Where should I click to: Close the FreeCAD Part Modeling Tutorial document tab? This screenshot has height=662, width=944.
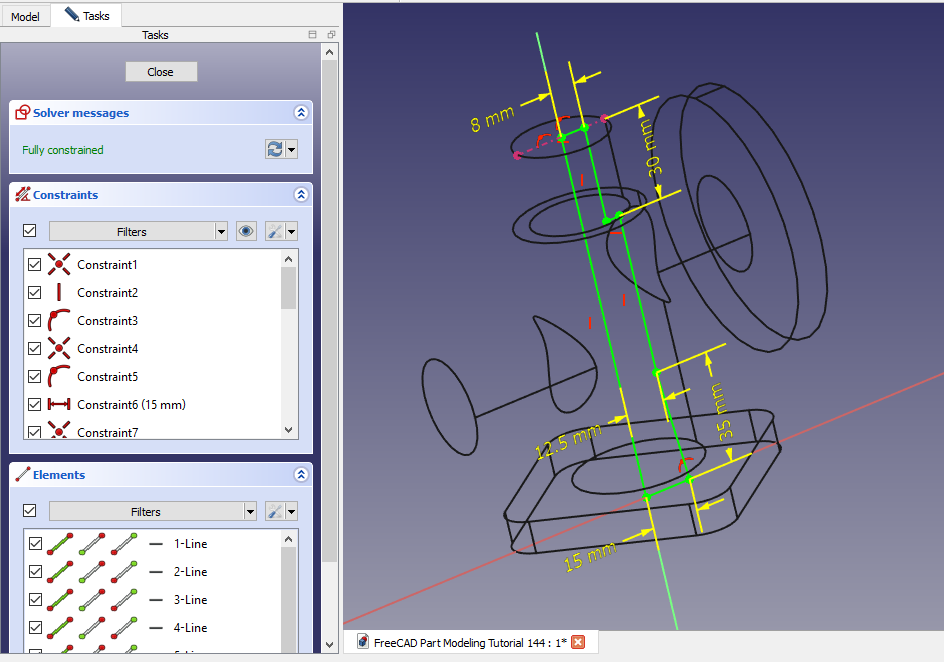click(577, 642)
